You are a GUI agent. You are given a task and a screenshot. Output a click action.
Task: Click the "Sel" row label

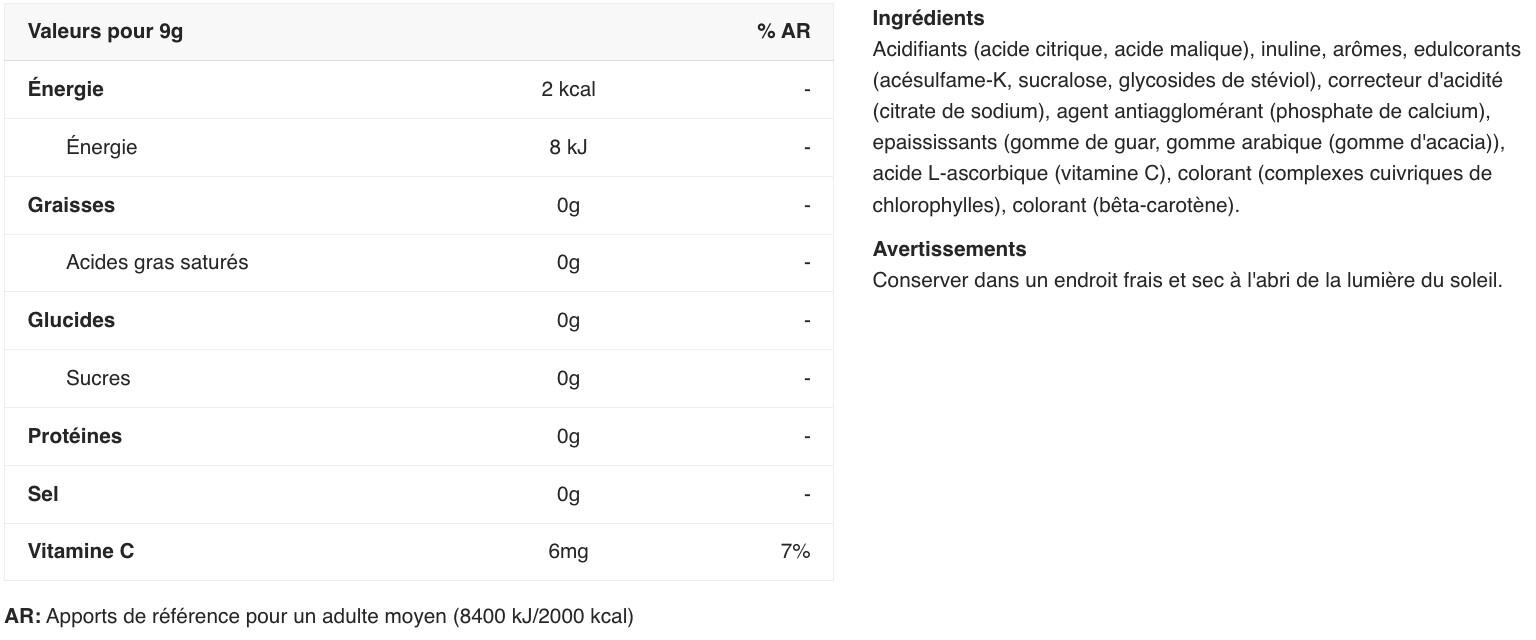tap(43, 494)
